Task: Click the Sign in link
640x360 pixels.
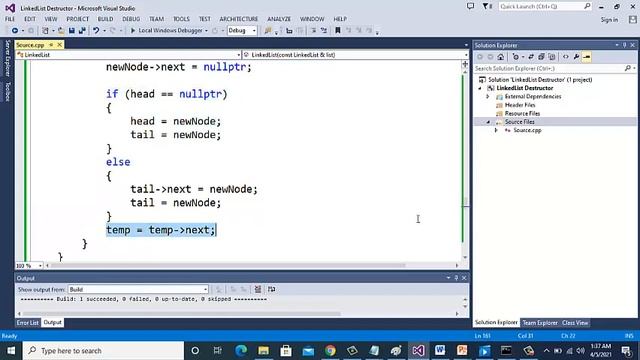Action: 609,20
